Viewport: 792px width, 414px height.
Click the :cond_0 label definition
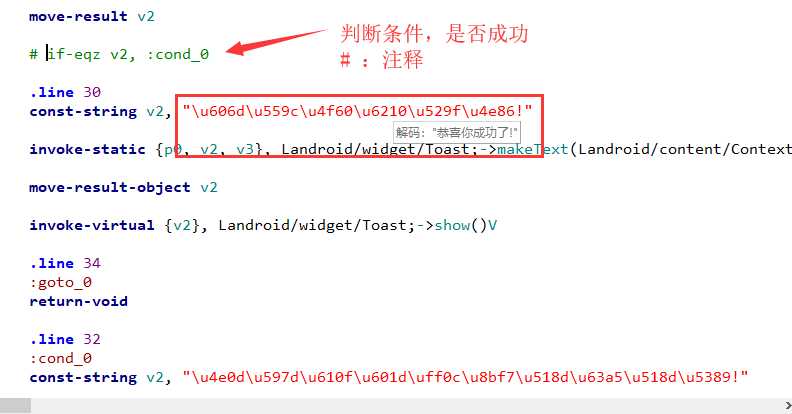61,358
